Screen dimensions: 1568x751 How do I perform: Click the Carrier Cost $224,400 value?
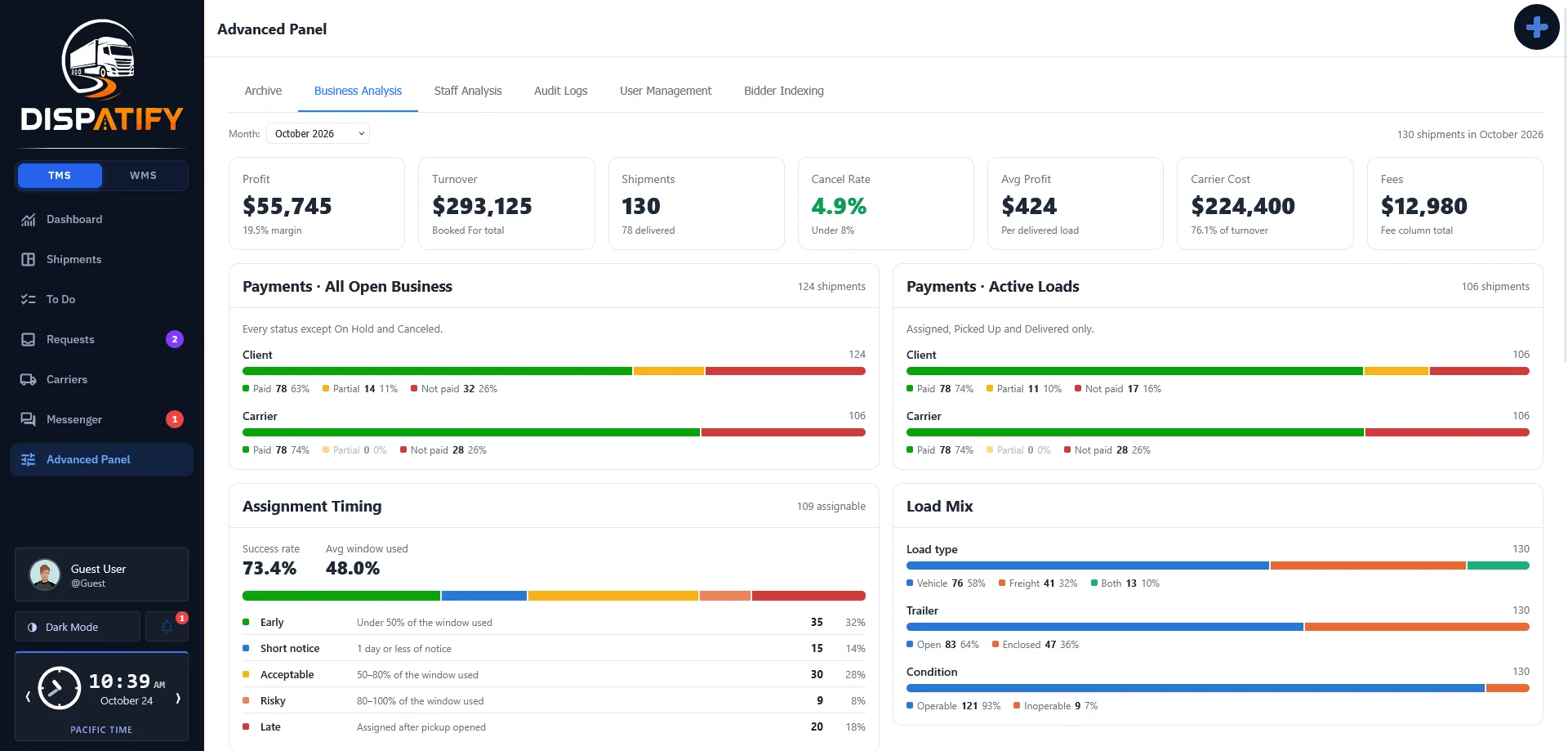1243,206
